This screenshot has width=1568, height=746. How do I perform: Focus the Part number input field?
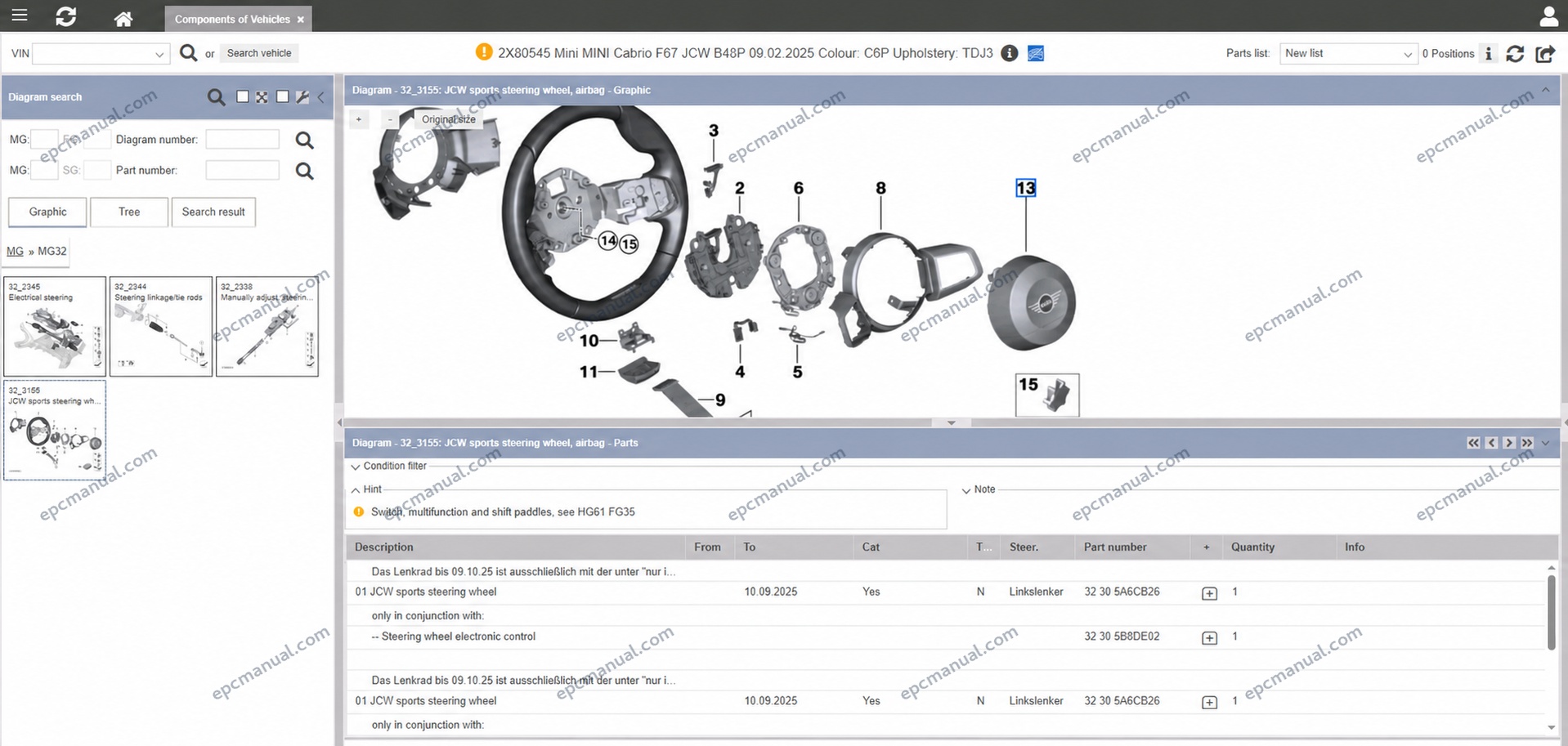tap(243, 171)
